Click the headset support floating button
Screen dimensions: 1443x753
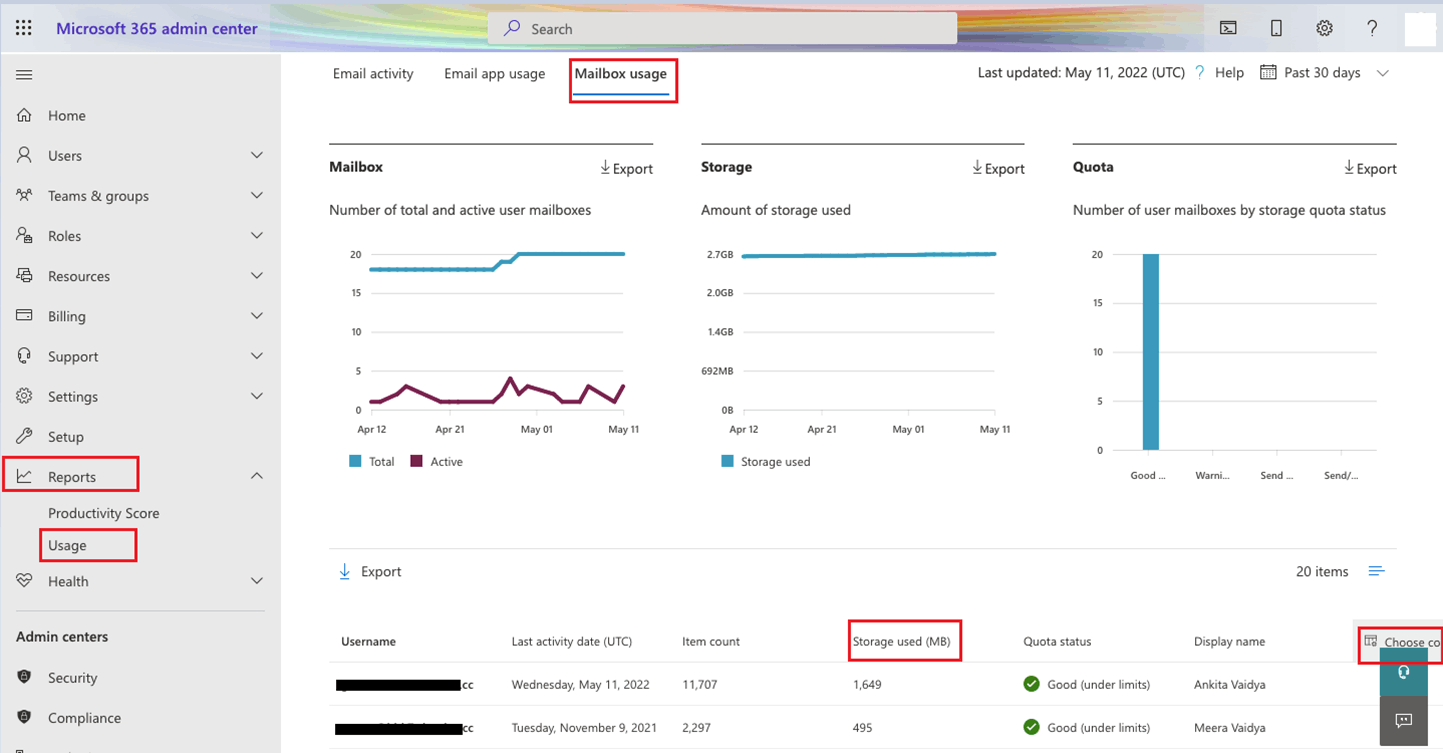(x=1404, y=671)
